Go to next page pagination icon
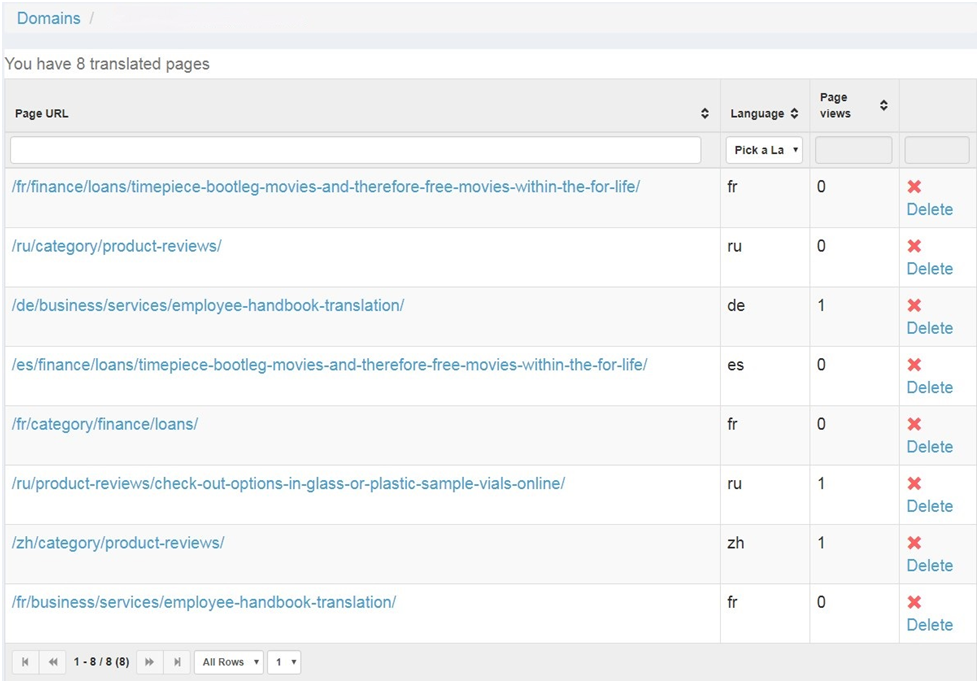The height and width of the screenshot is (683, 979). tap(150, 662)
